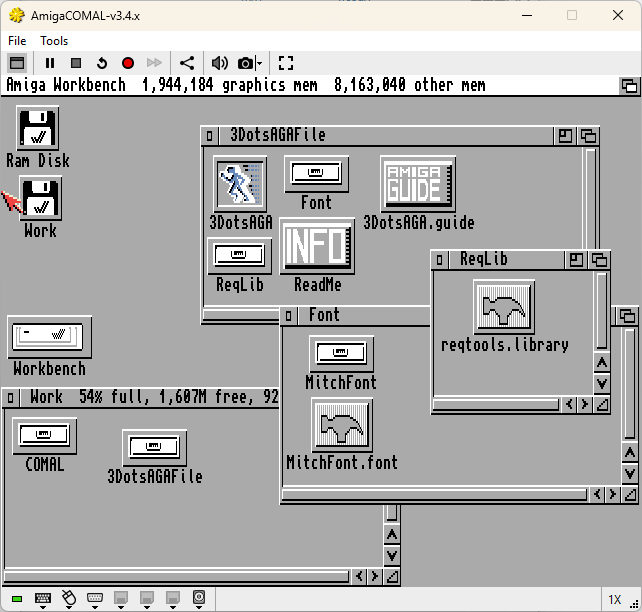Open the Tools menu
This screenshot has height=612, width=642.
pos(54,41)
